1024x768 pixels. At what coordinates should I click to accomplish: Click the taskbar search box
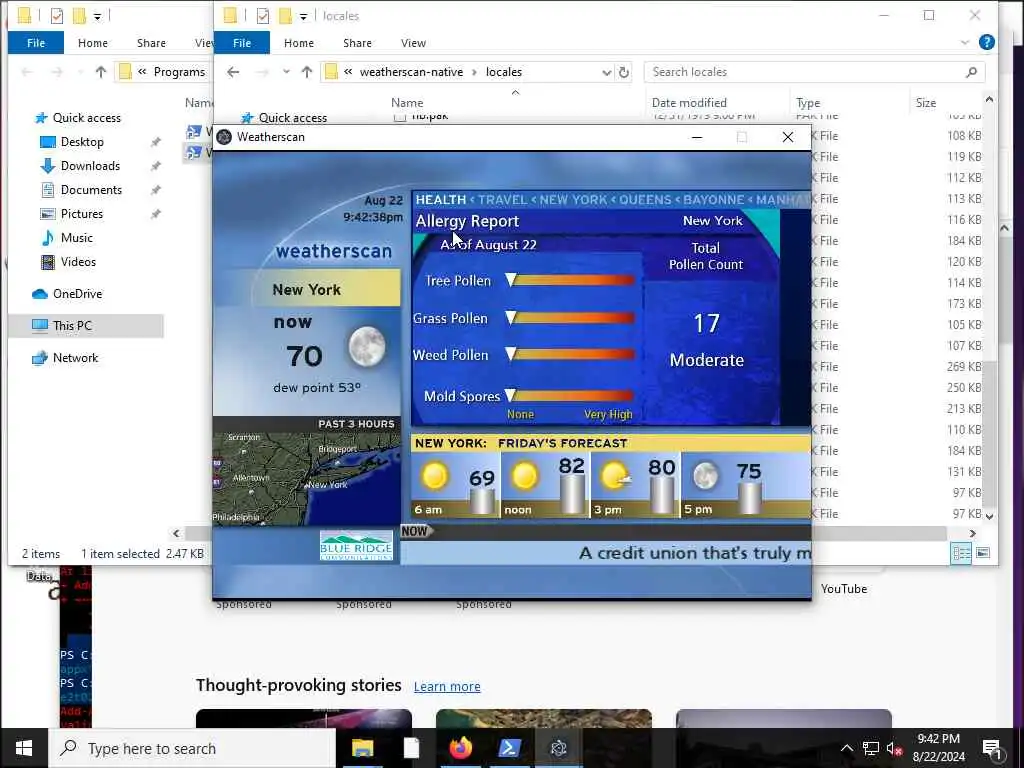[x=192, y=748]
